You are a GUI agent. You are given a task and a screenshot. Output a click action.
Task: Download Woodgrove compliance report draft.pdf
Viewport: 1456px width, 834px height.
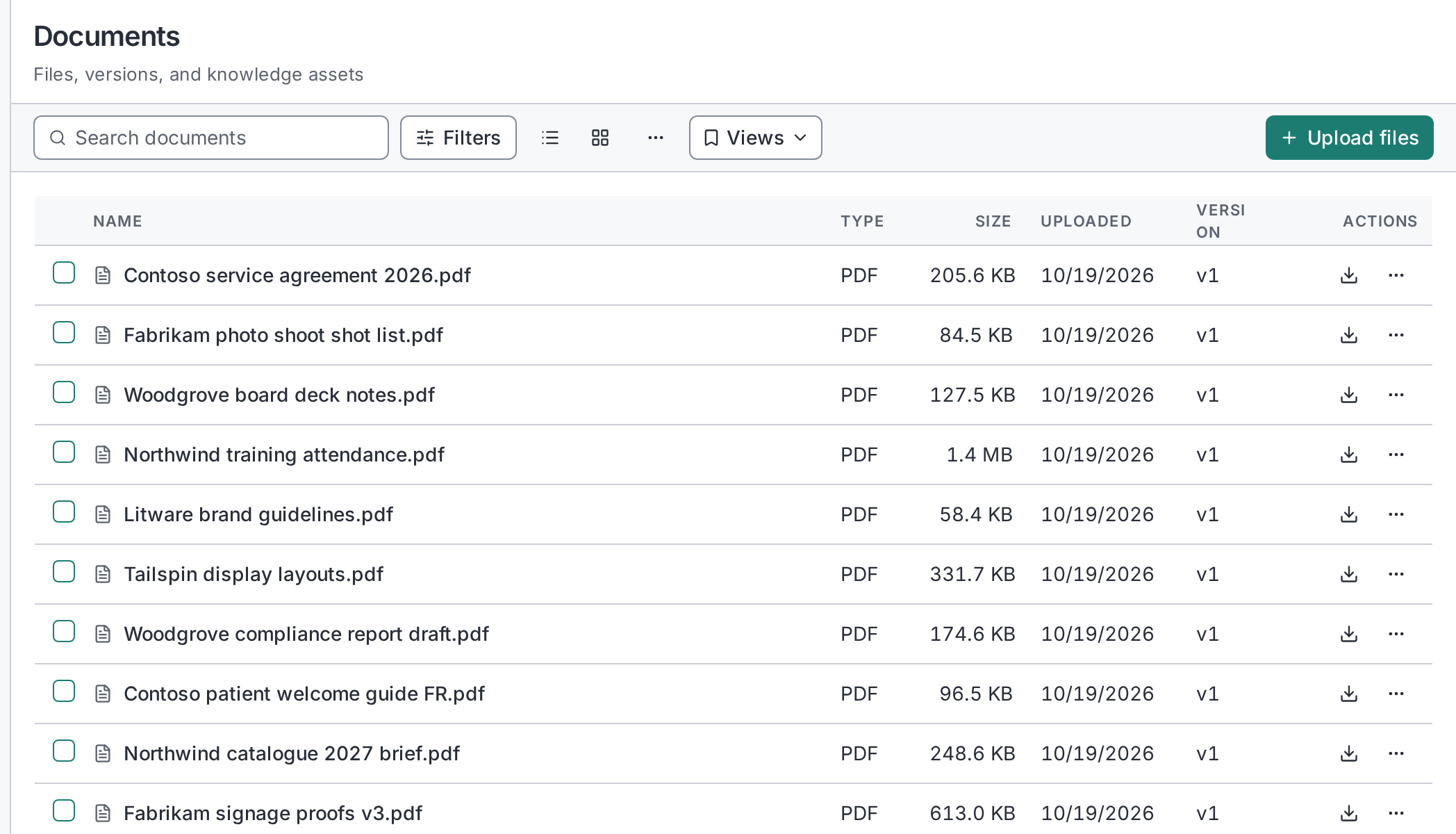tap(1349, 634)
